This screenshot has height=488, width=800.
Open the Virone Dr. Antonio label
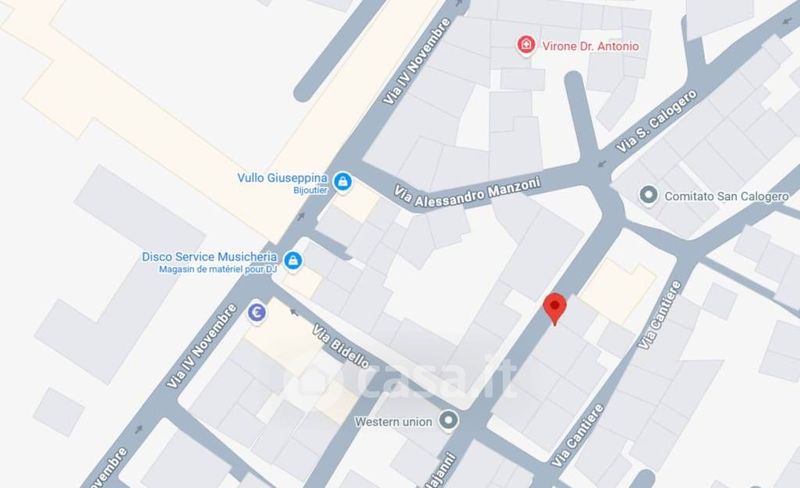pyautogui.click(x=590, y=46)
